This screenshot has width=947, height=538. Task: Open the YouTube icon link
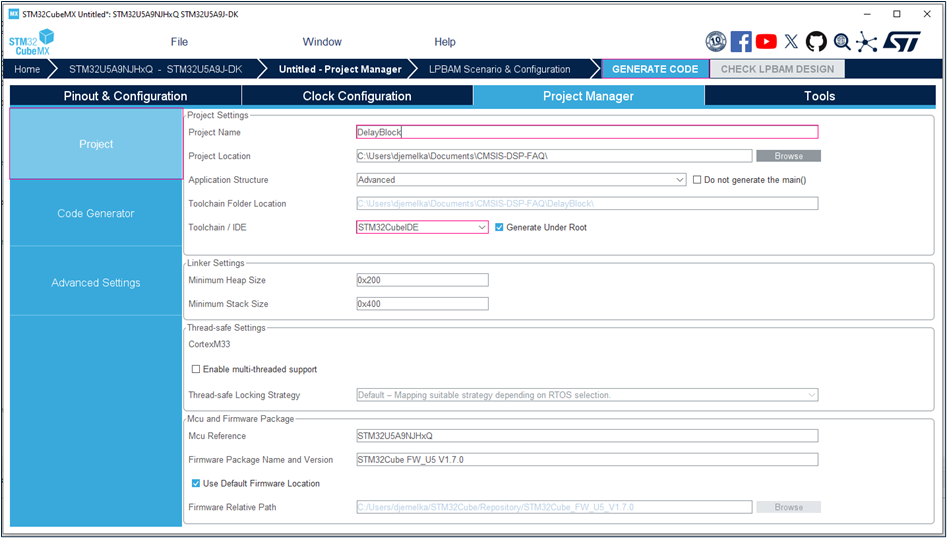[766, 42]
